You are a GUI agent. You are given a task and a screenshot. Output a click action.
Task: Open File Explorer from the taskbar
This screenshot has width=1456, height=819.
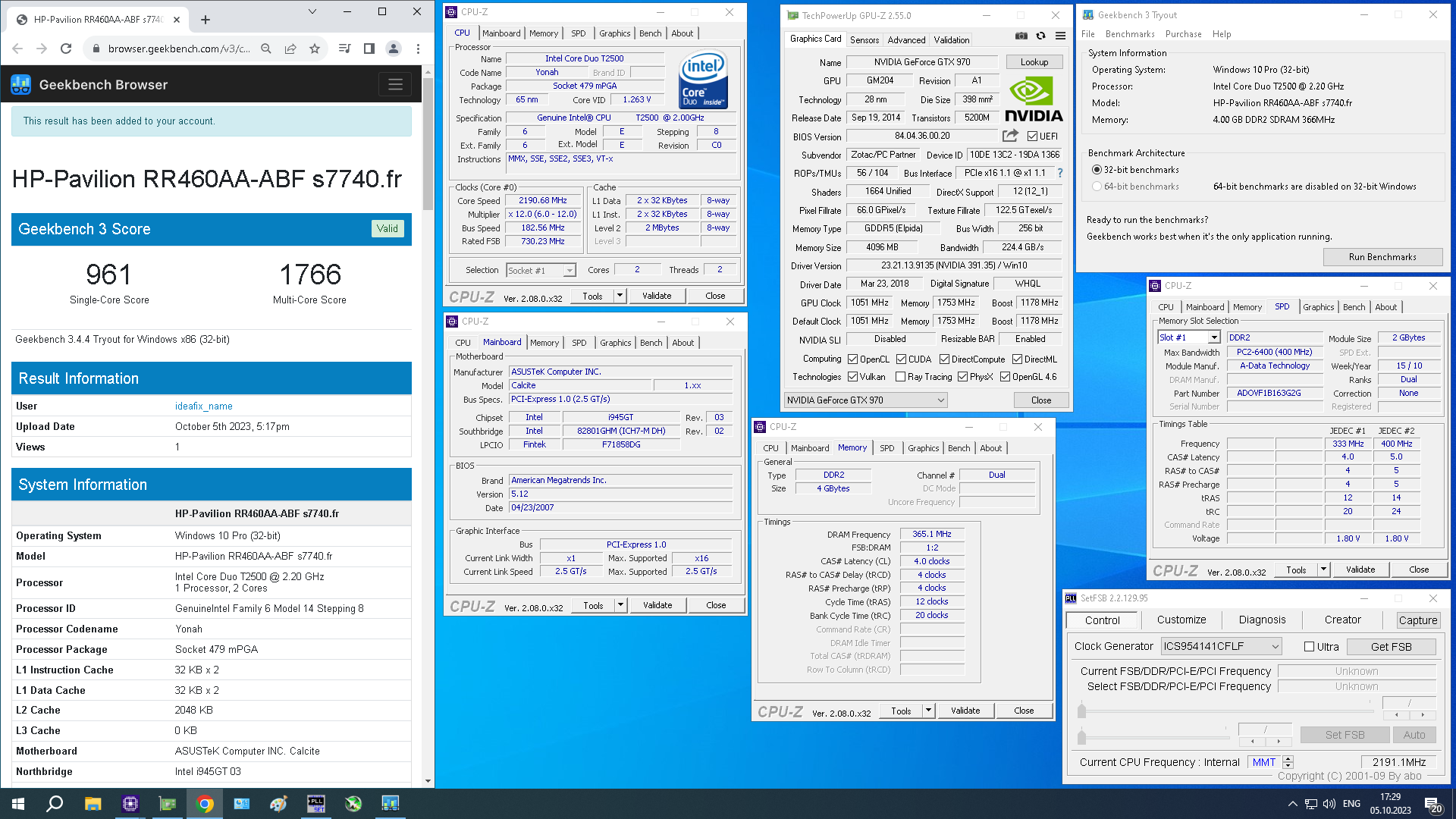click(x=93, y=804)
